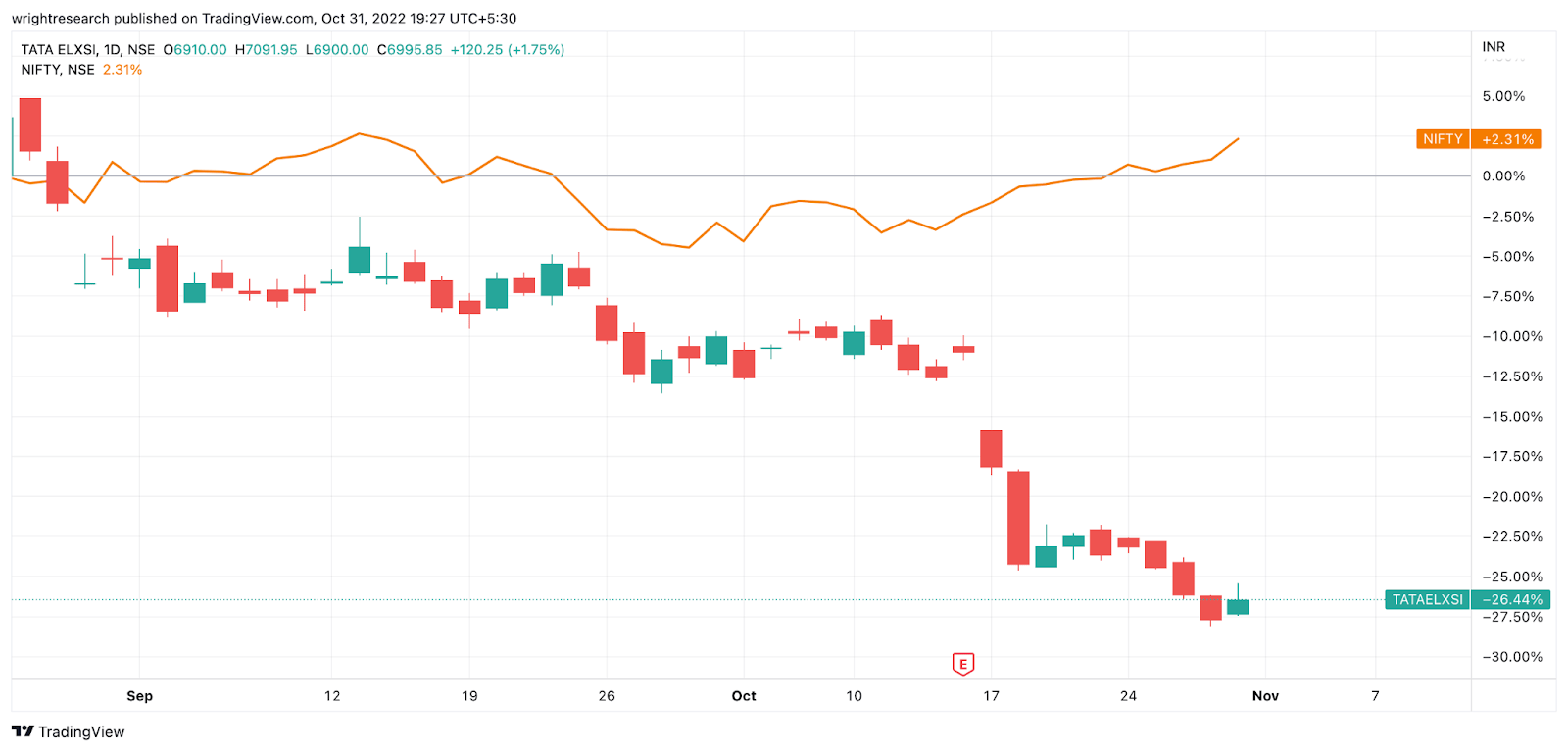Click the TATA ELXSI, 1D, NSE legend title

(87, 49)
